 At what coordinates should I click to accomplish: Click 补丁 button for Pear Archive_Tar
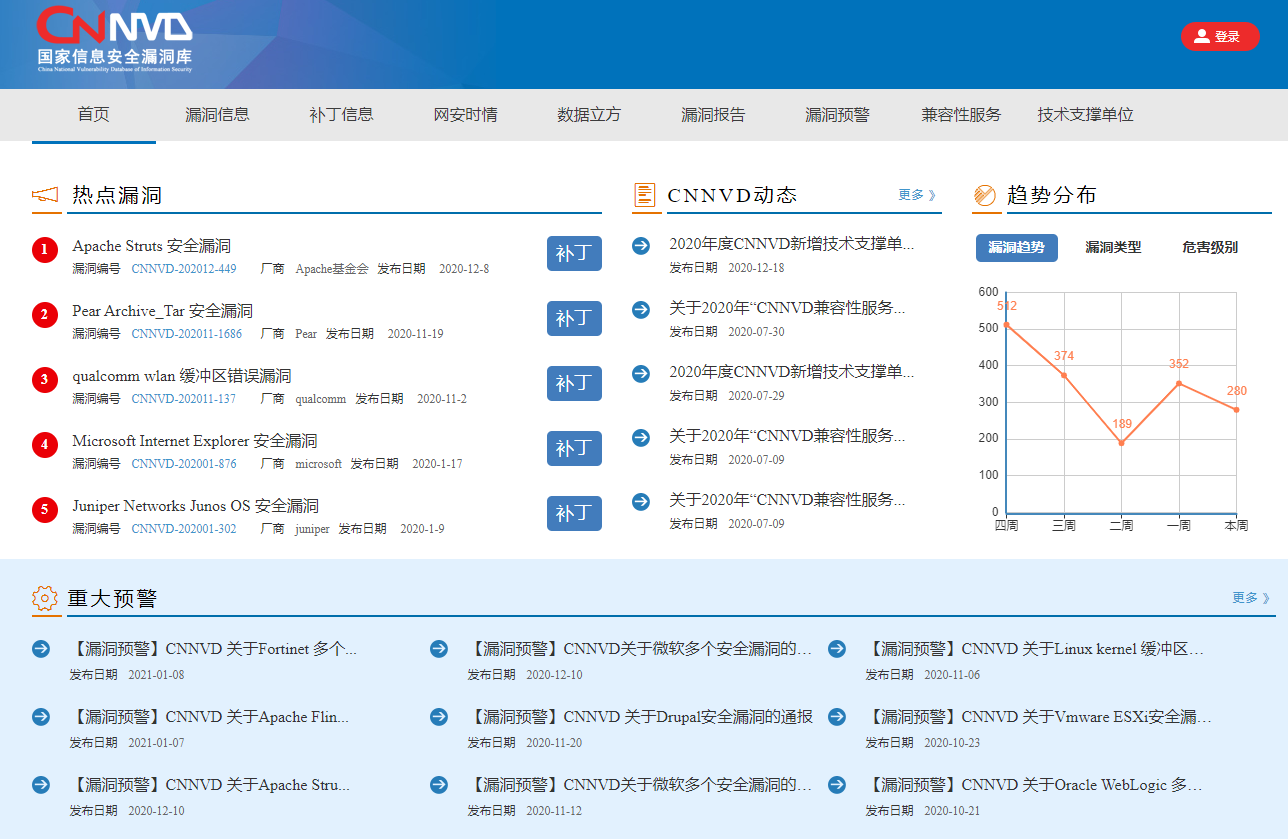pyautogui.click(x=574, y=319)
